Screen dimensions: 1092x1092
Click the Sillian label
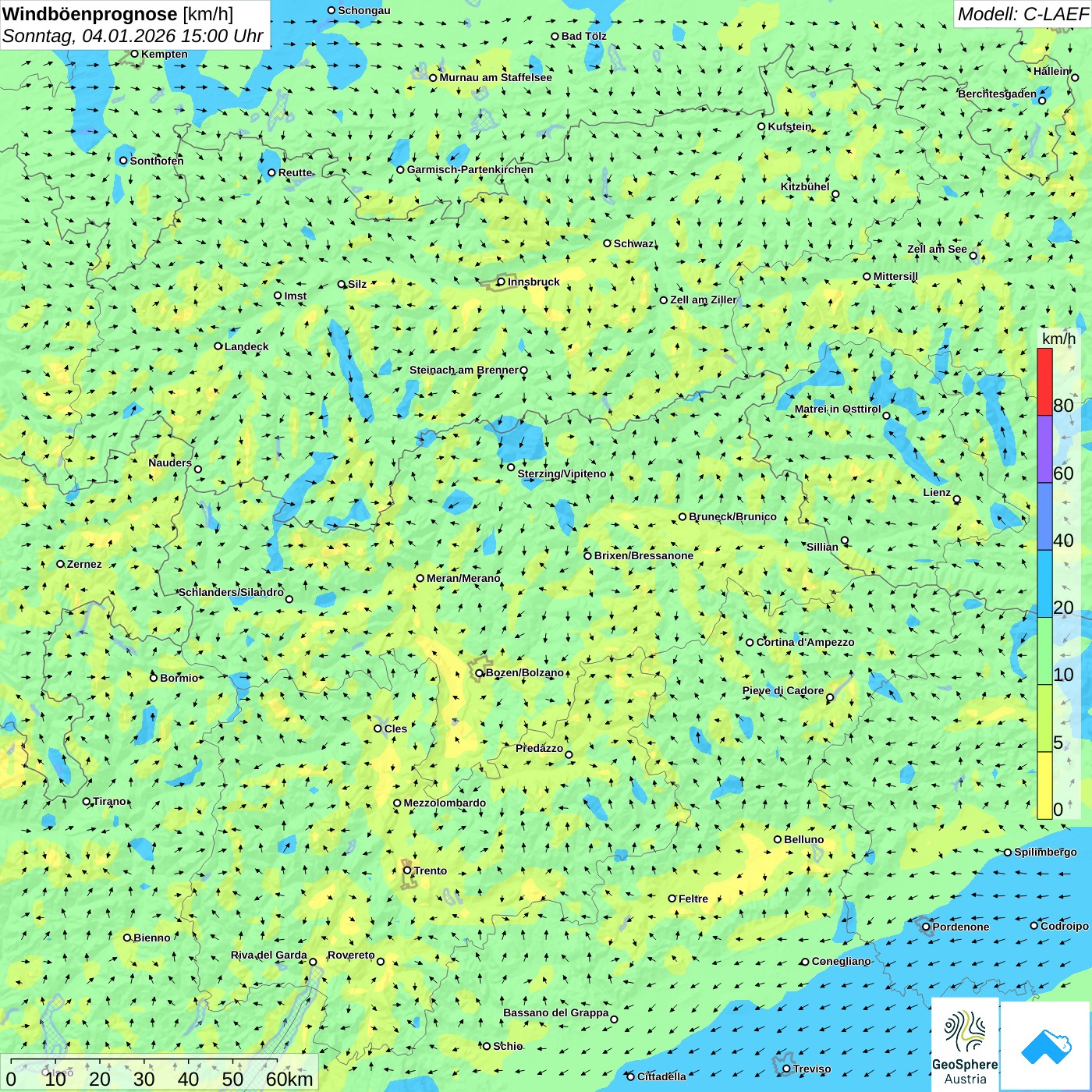tap(822, 547)
